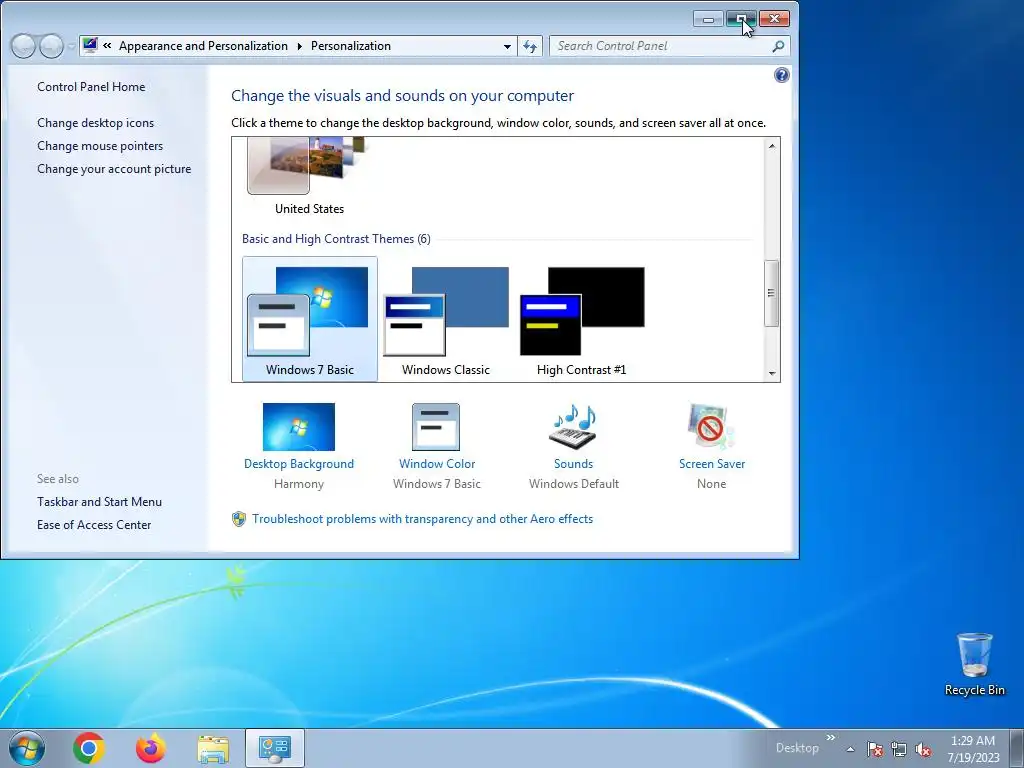Image resolution: width=1024 pixels, height=768 pixels.
Task: Go to Control Panel Home
Action: point(91,87)
